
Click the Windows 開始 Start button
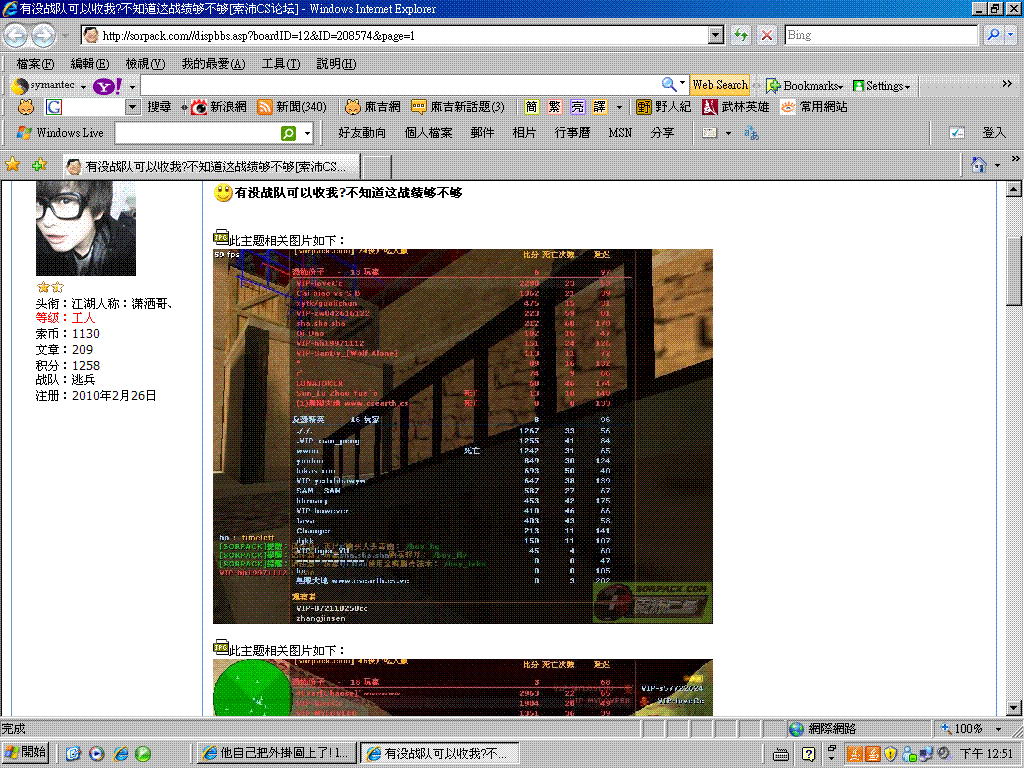pyautogui.click(x=26, y=753)
